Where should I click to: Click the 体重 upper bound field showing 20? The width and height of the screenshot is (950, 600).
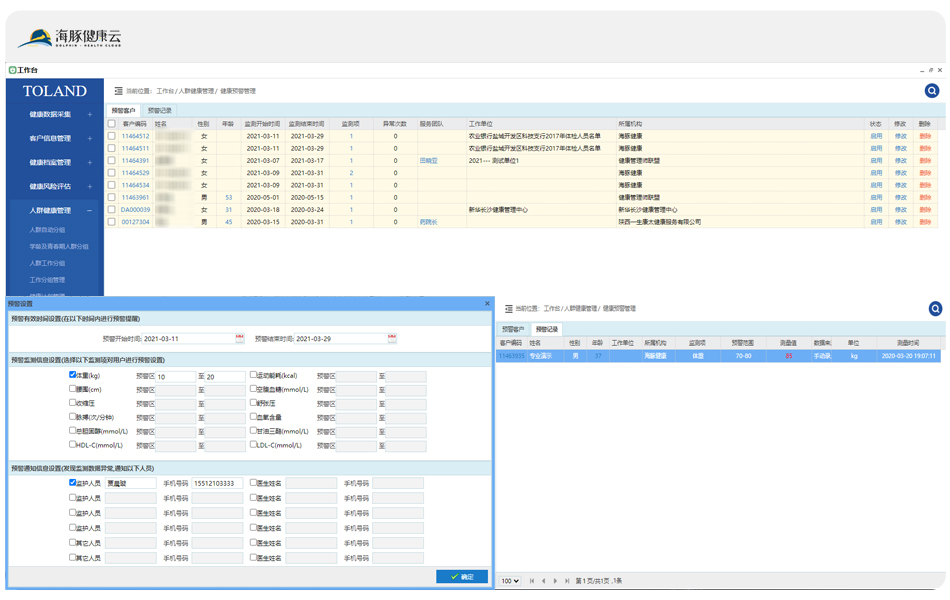225,376
